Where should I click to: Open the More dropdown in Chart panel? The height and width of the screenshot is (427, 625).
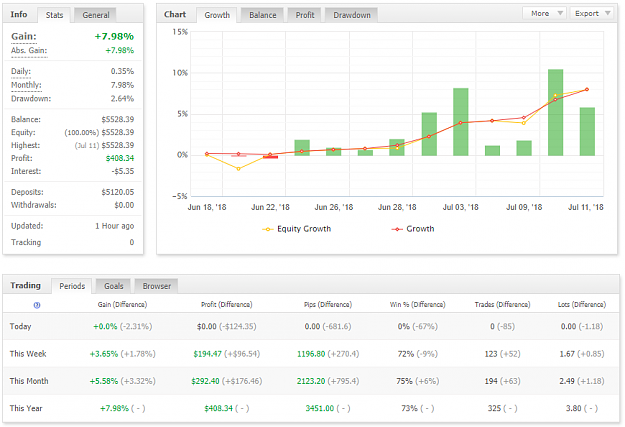click(x=544, y=14)
